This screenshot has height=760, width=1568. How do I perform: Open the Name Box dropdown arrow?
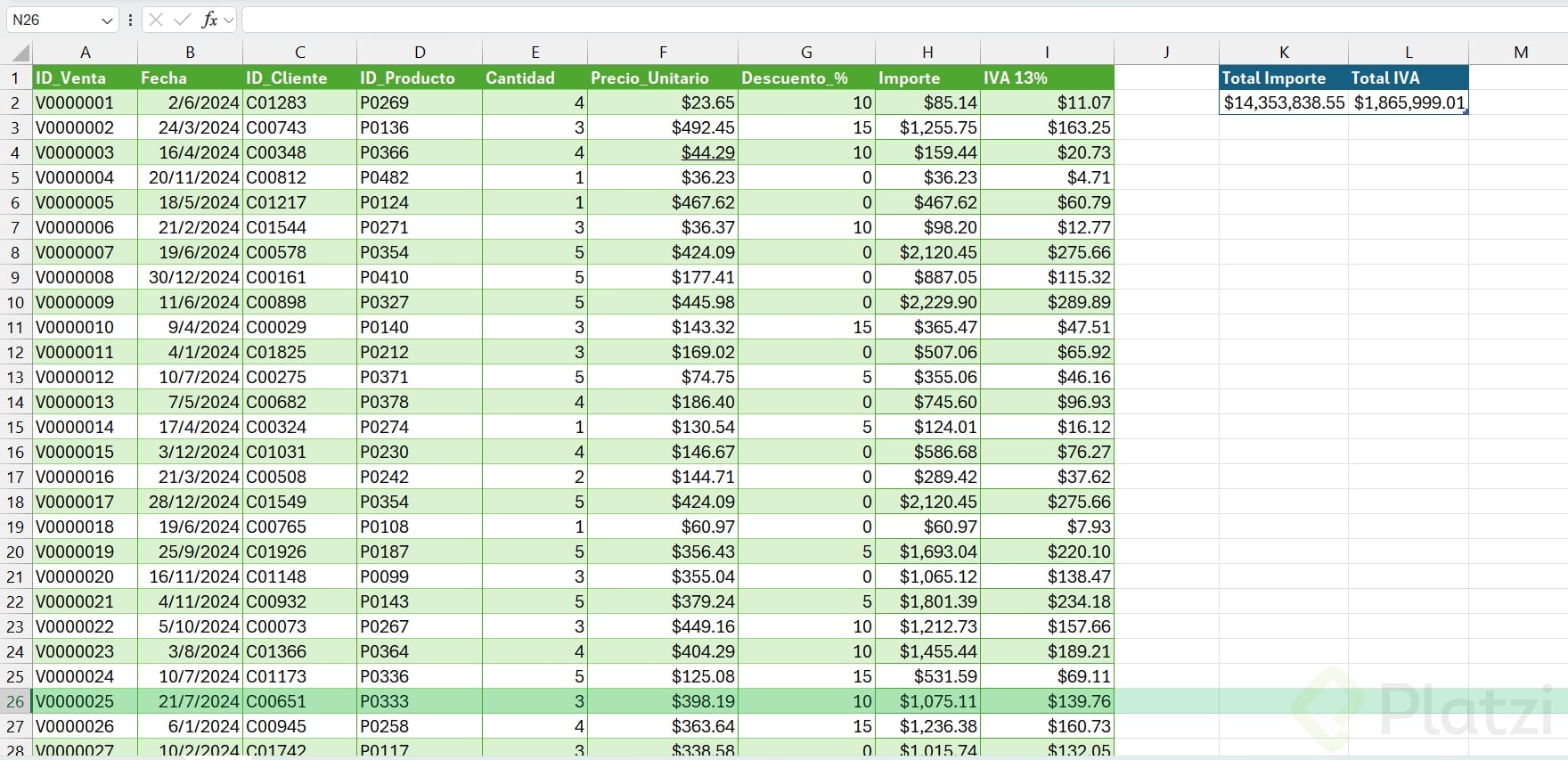point(107,20)
